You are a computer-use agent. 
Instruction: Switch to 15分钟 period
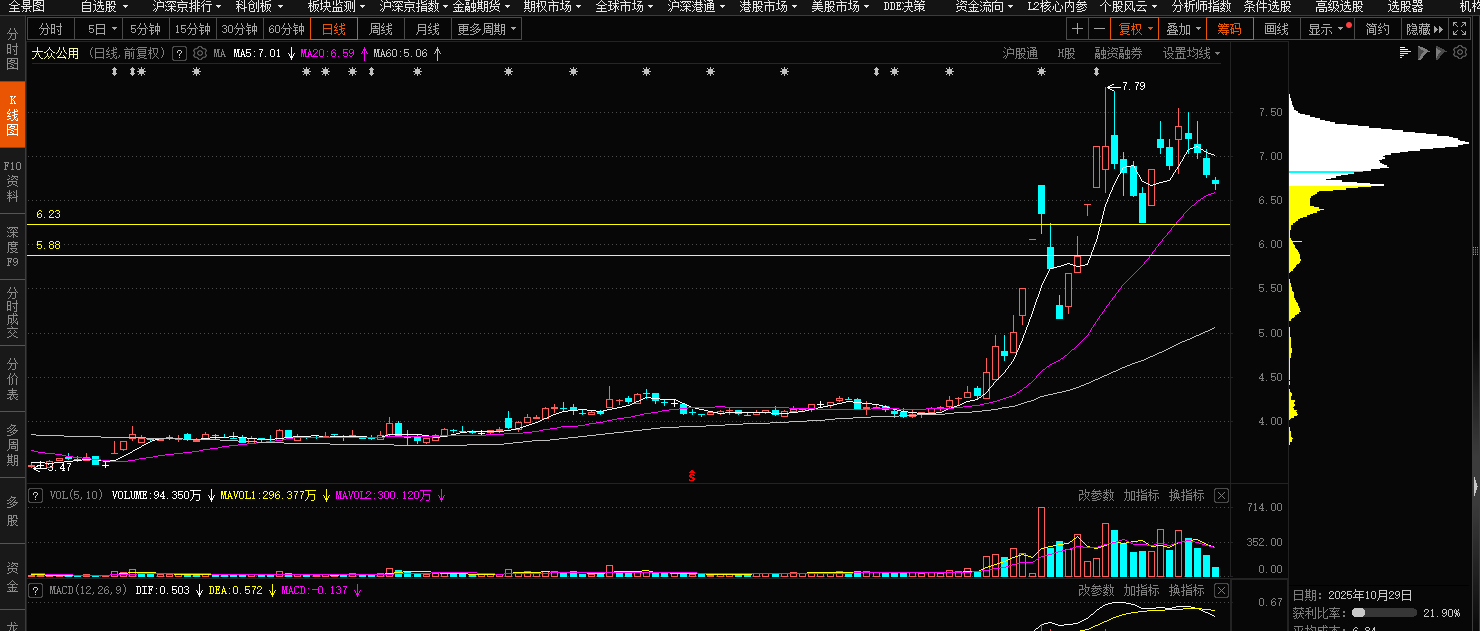point(192,29)
